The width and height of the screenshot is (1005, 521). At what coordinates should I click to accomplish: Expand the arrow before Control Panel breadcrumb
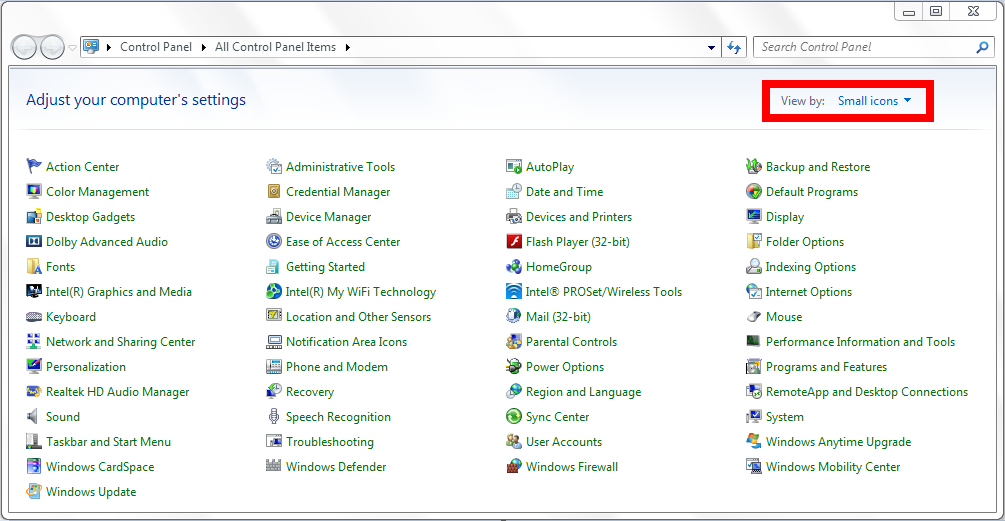(x=109, y=47)
